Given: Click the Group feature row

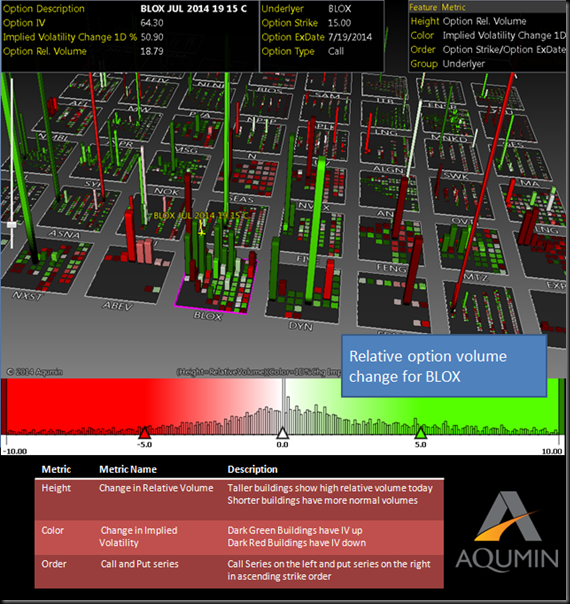Looking at the screenshot, I should [488, 64].
